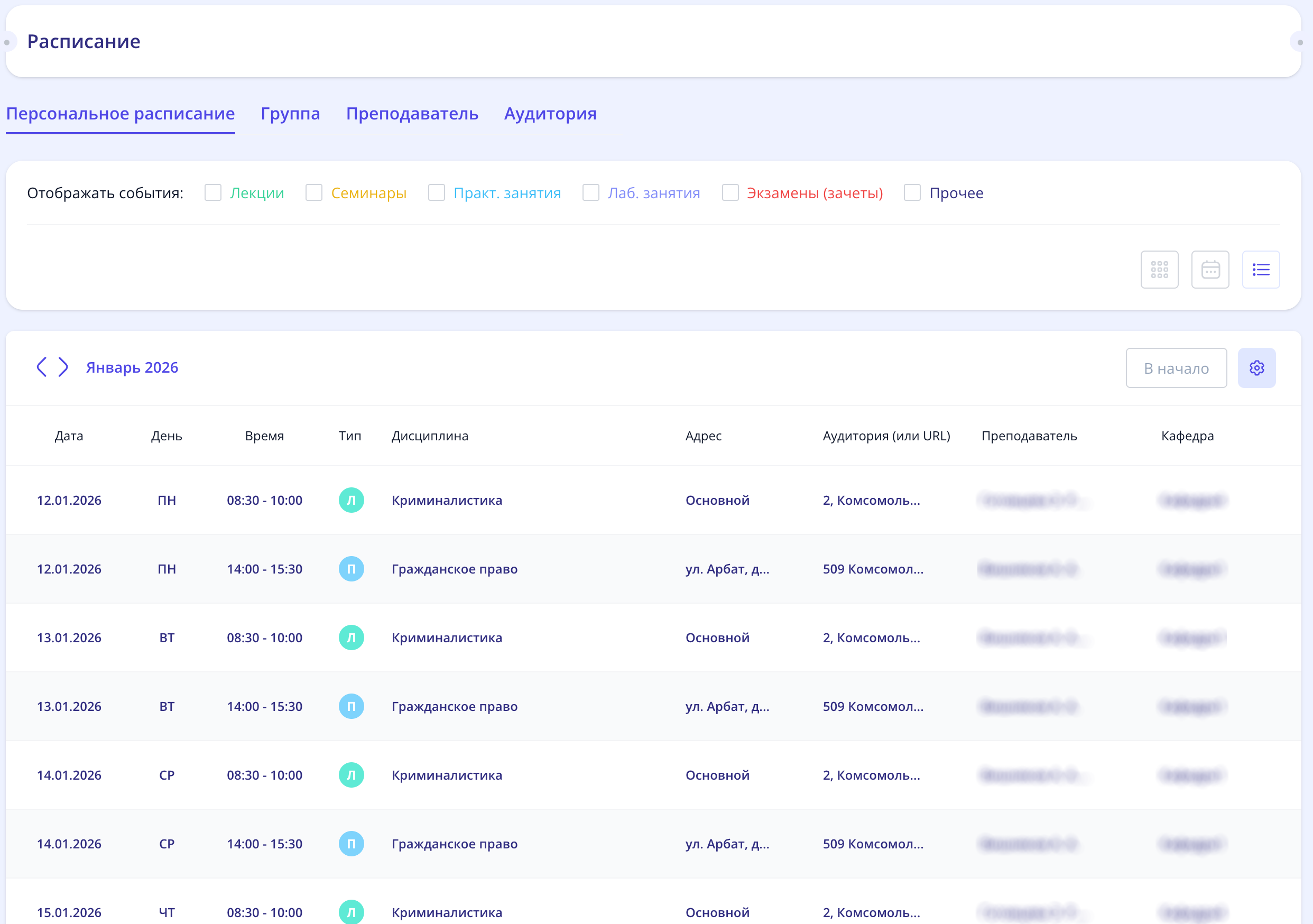Screen dimensions: 1313x924
Task: Check the Экзамены (зачеты) checkbox
Action: coord(731,193)
